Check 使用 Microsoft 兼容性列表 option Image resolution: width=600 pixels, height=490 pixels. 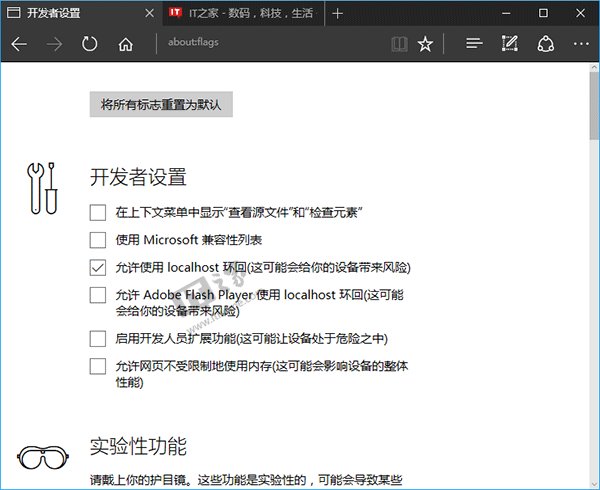click(97, 240)
